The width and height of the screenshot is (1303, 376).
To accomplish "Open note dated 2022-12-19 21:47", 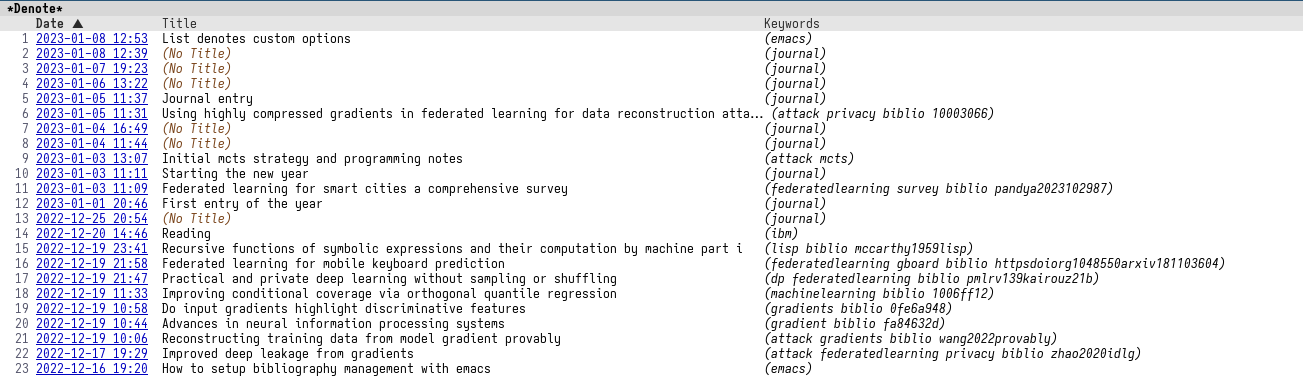I will (x=92, y=278).
